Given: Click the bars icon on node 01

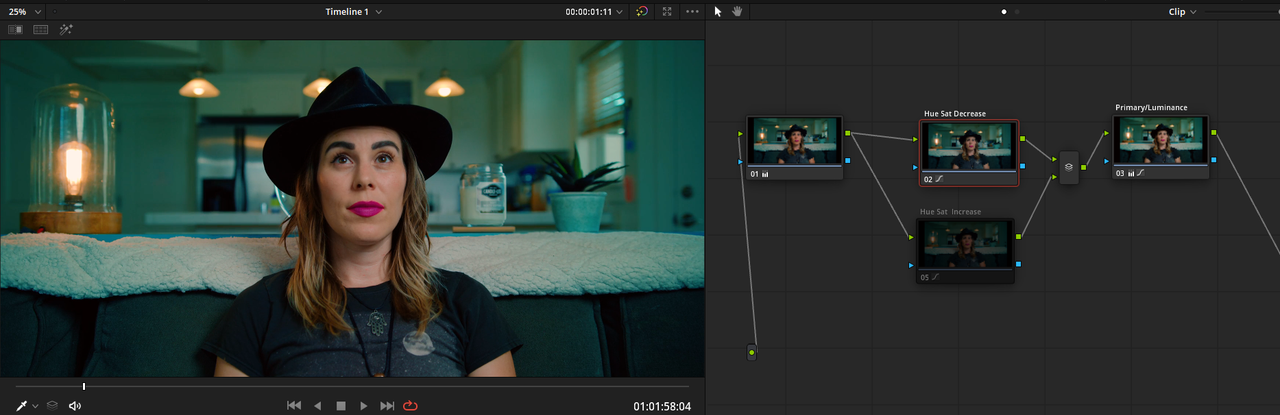Looking at the screenshot, I should (765, 174).
